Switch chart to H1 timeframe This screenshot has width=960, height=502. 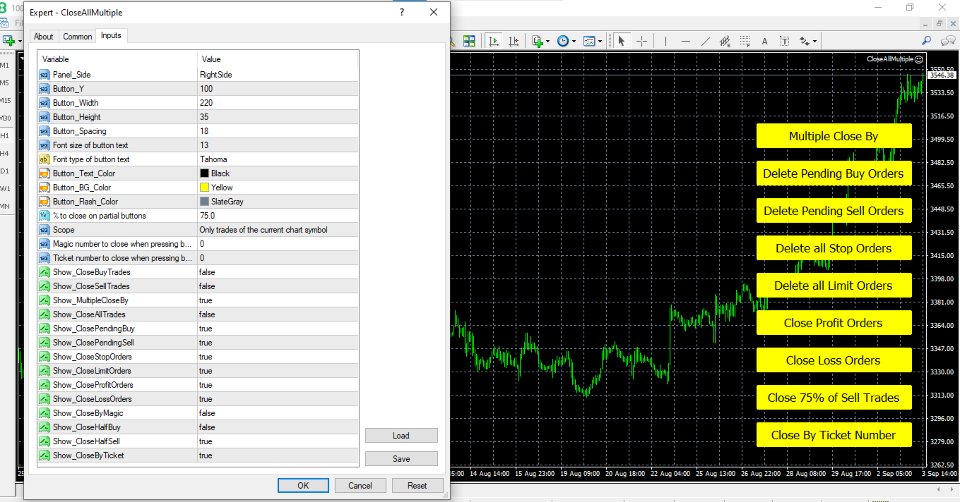pyautogui.click(x=5, y=135)
